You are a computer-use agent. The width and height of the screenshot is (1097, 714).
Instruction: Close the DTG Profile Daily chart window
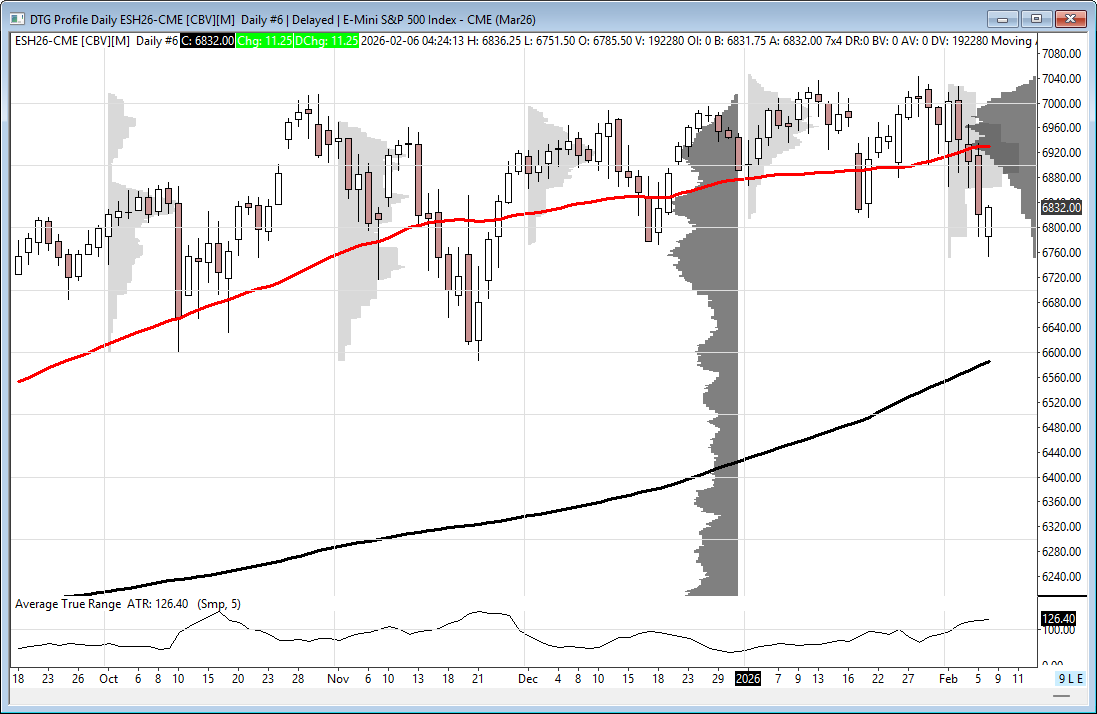tap(1071, 18)
